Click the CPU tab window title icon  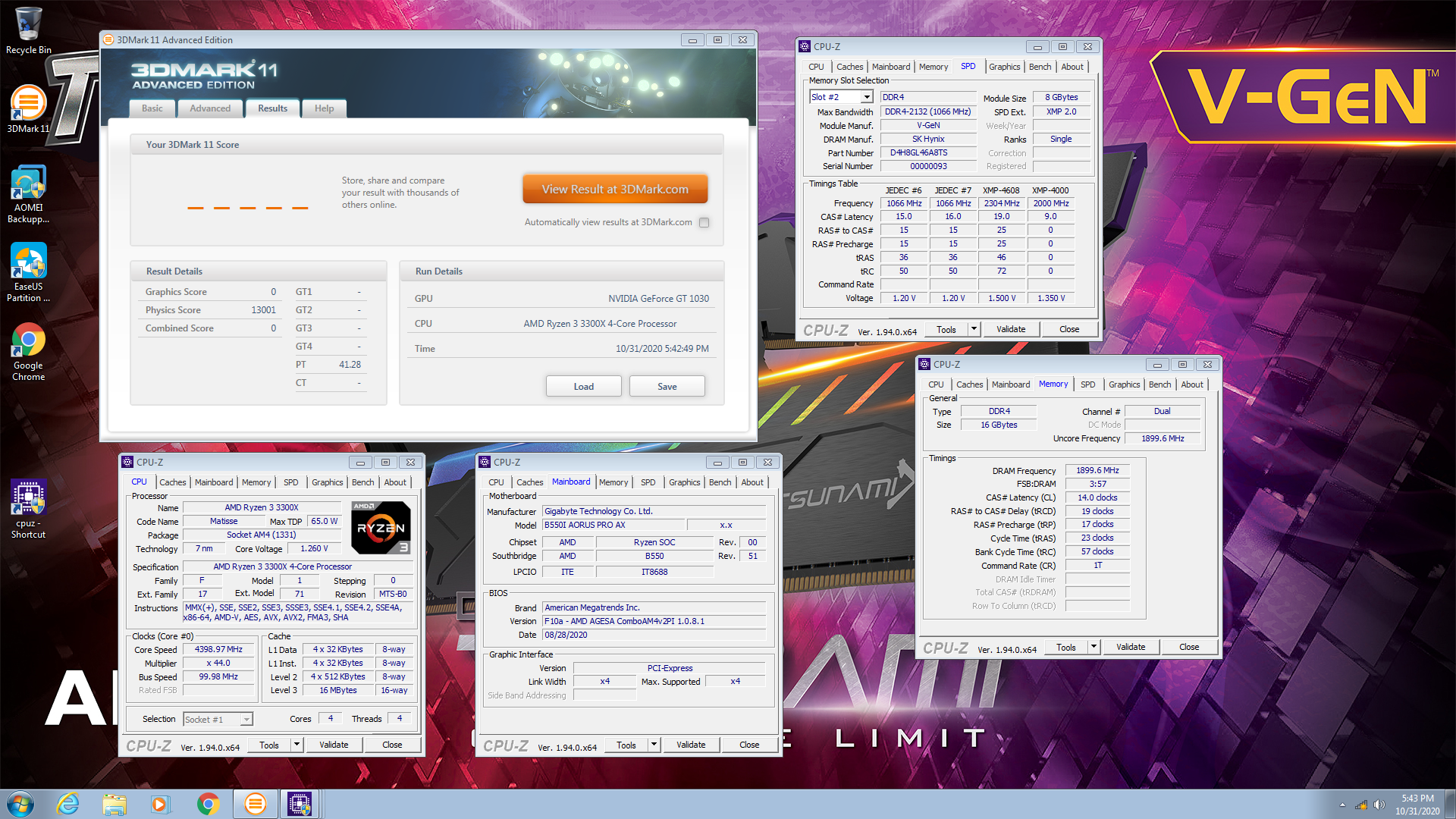pyautogui.click(x=127, y=462)
